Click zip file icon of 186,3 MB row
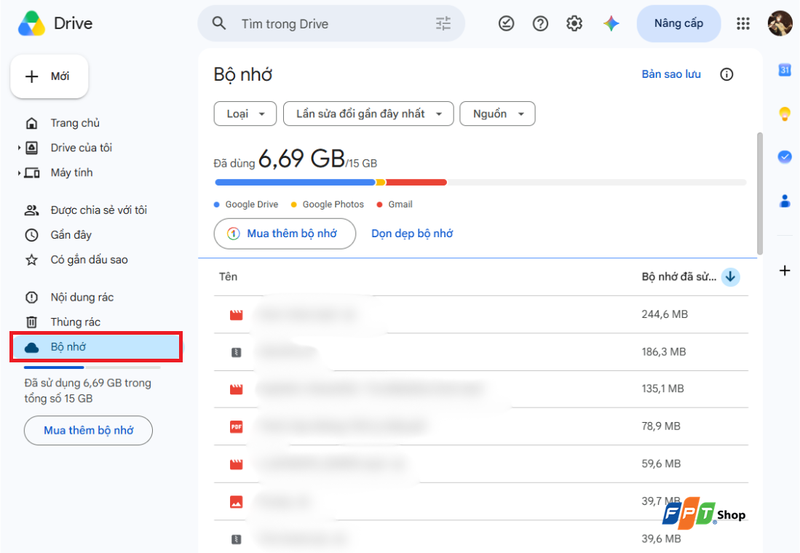The height and width of the screenshot is (553, 800). coord(236,352)
